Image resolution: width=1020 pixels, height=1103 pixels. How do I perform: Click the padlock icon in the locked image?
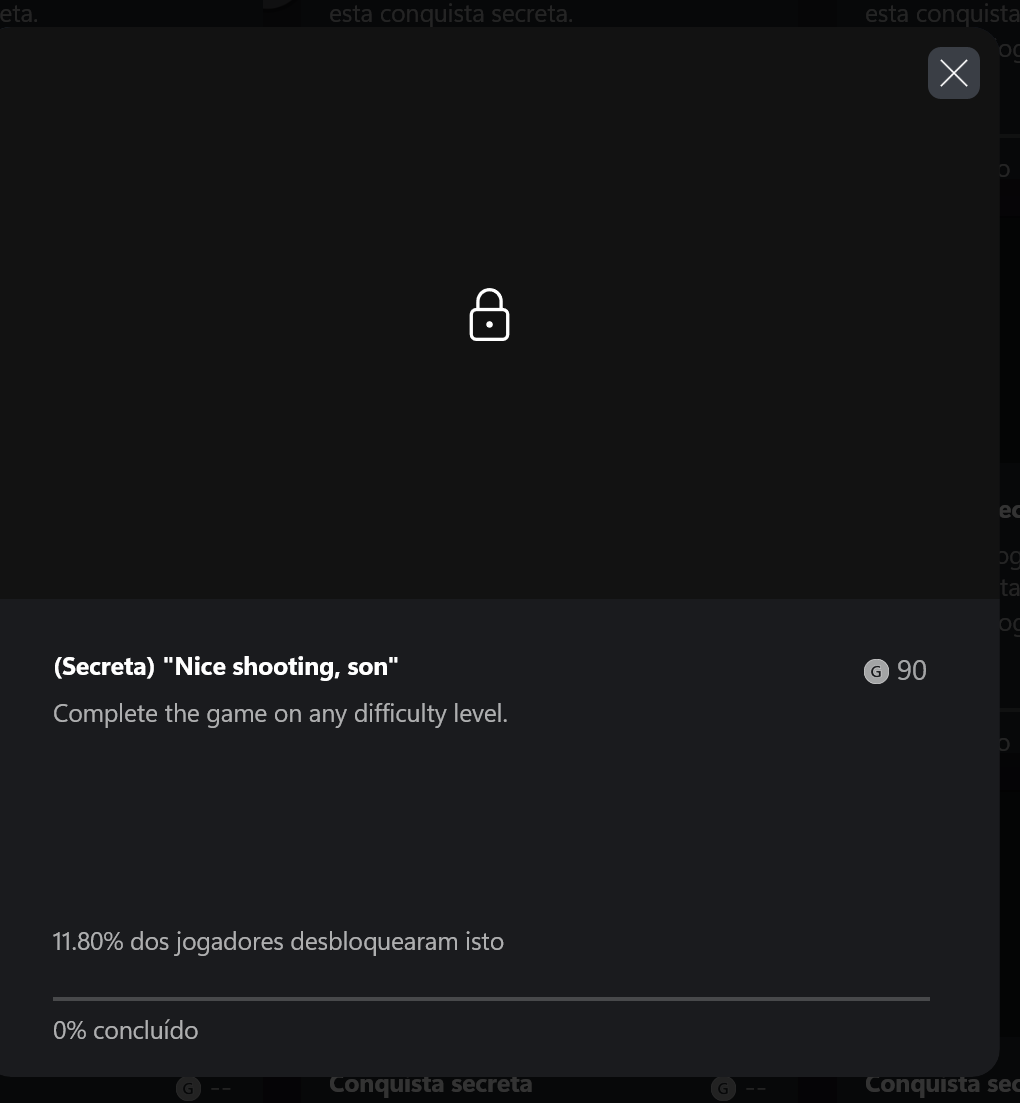tap(490, 314)
